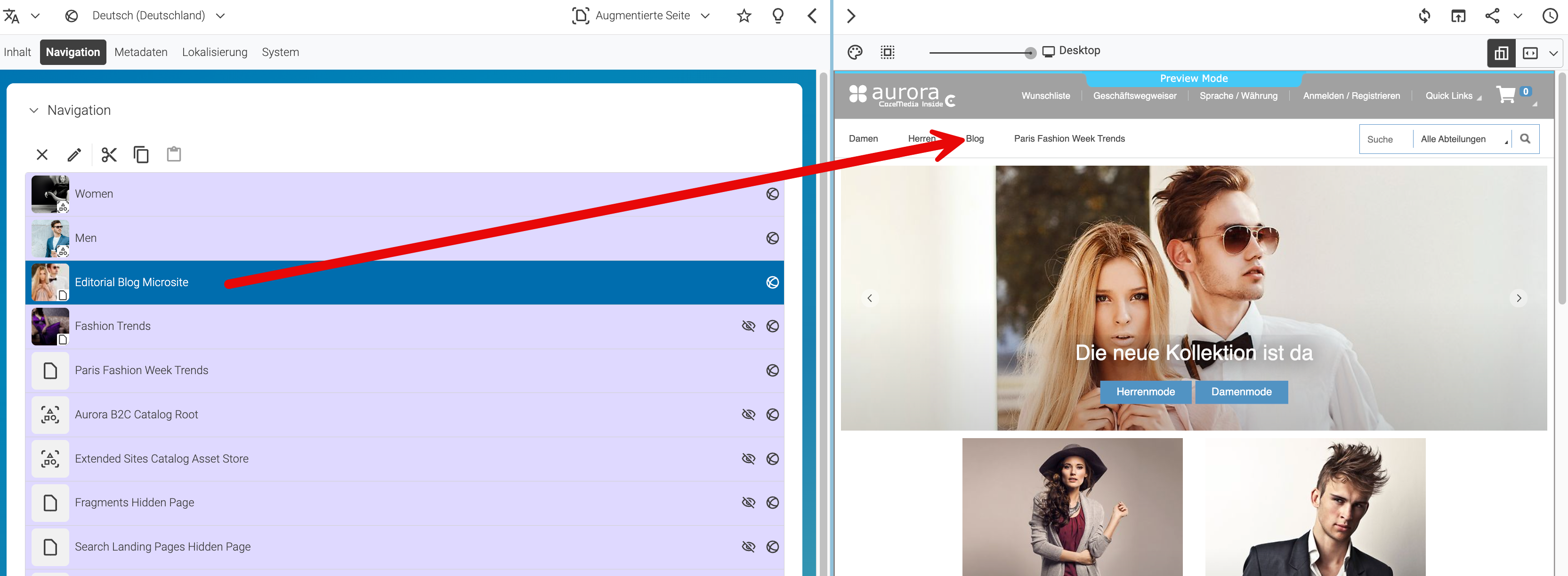Remove selected item with X icon
Viewport: 1568px width, 576px height.
(42, 154)
